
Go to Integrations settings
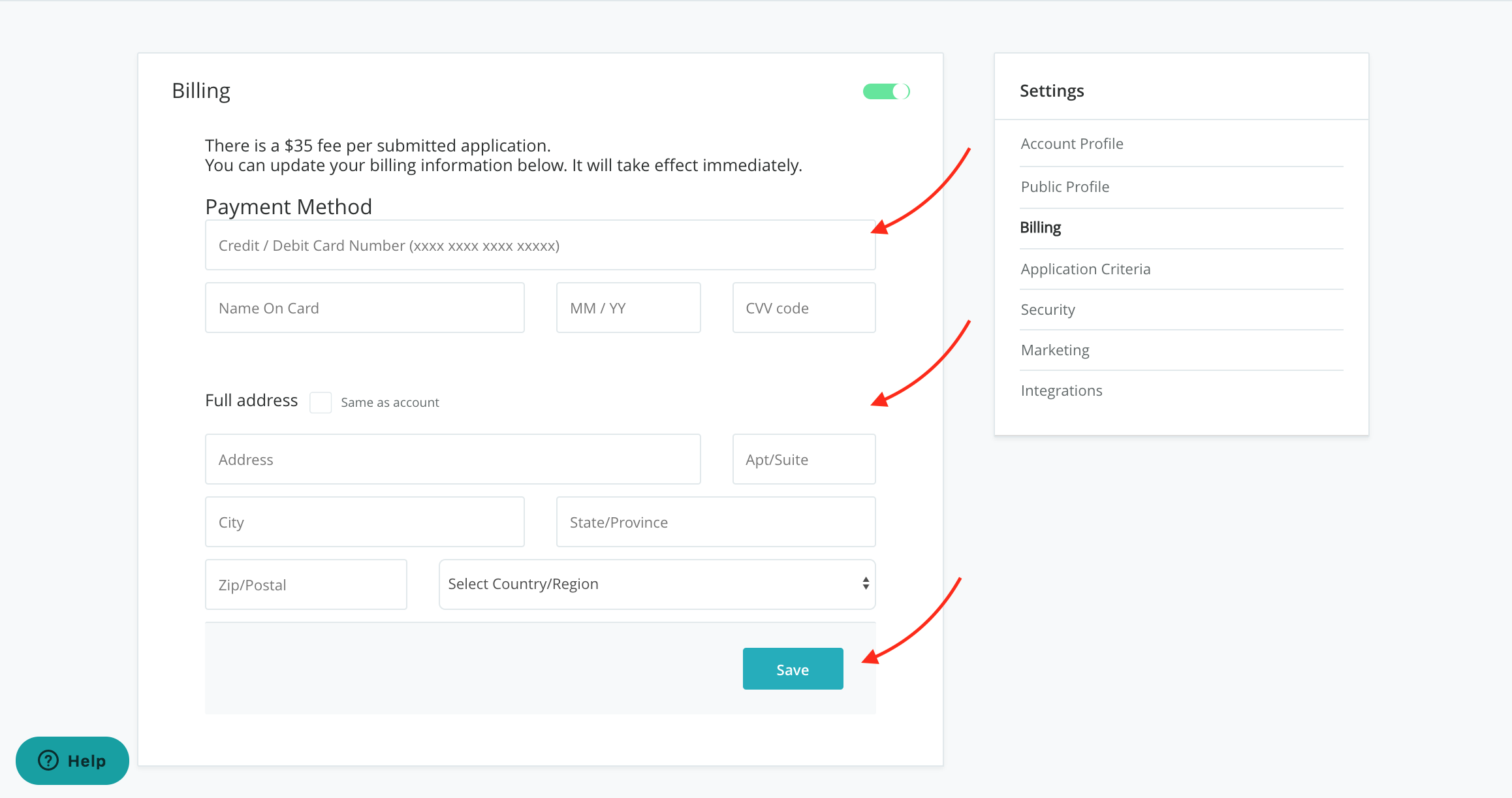pos(1062,391)
